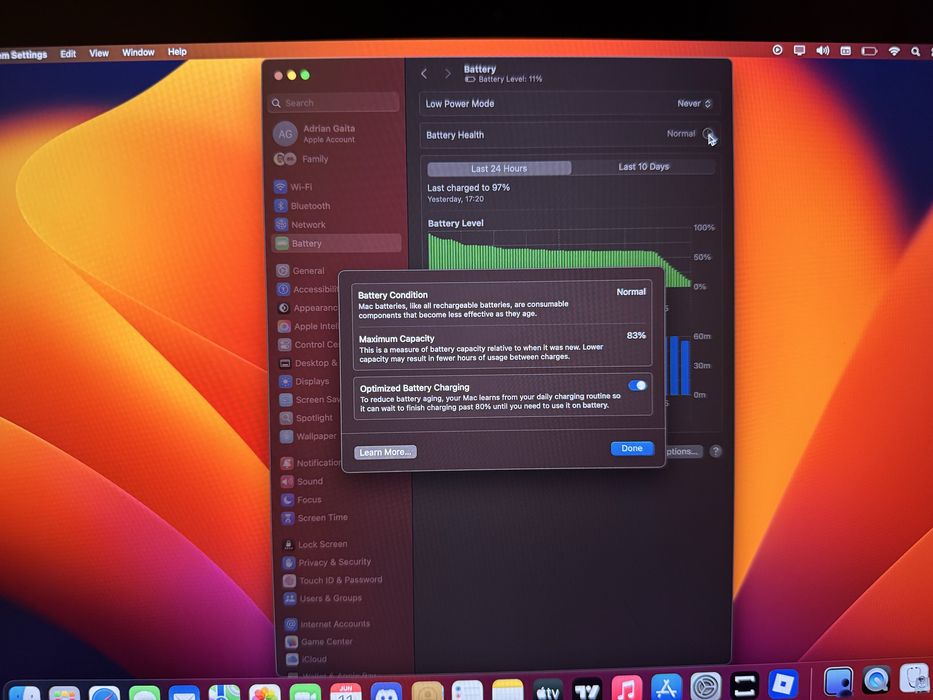The height and width of the screenshot is (700, 933).
Task: Open the System Settings app menu
Action: (x=24, y=55)
